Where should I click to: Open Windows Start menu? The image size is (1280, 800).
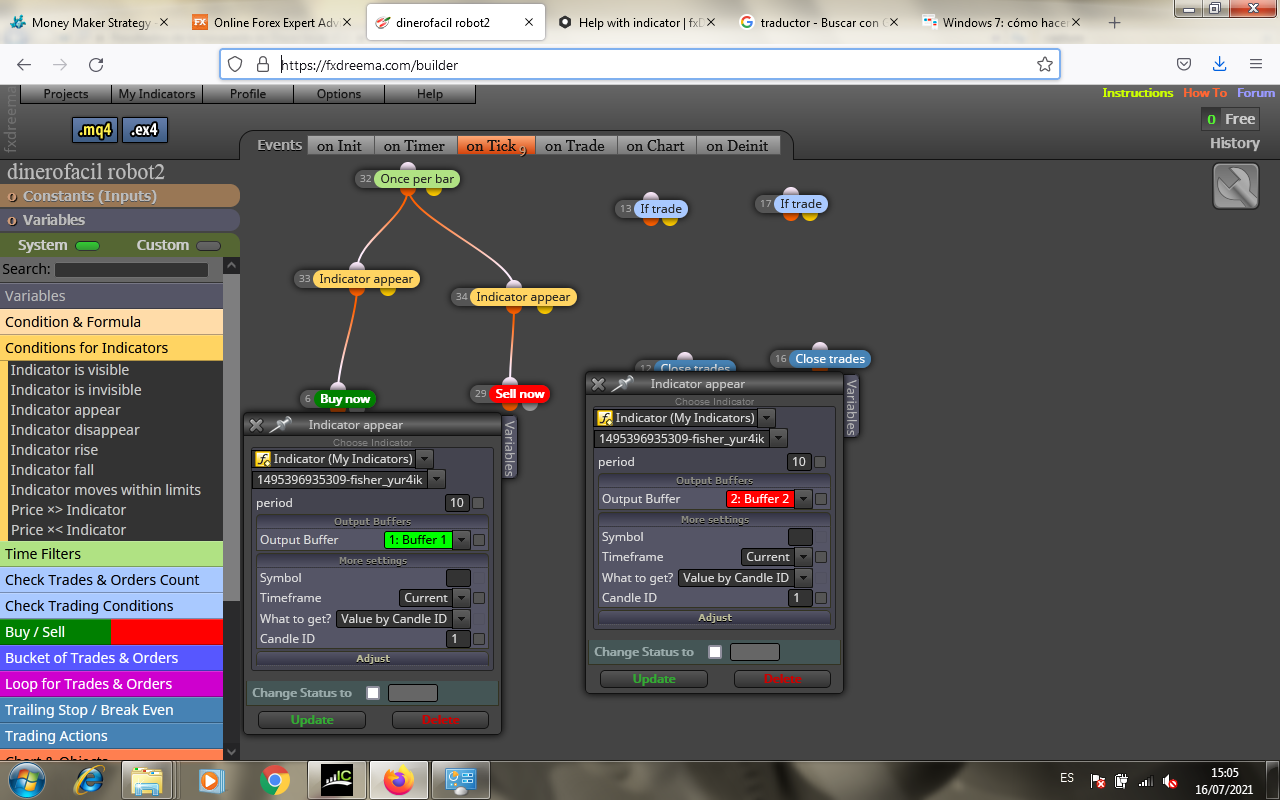(28, 779)
